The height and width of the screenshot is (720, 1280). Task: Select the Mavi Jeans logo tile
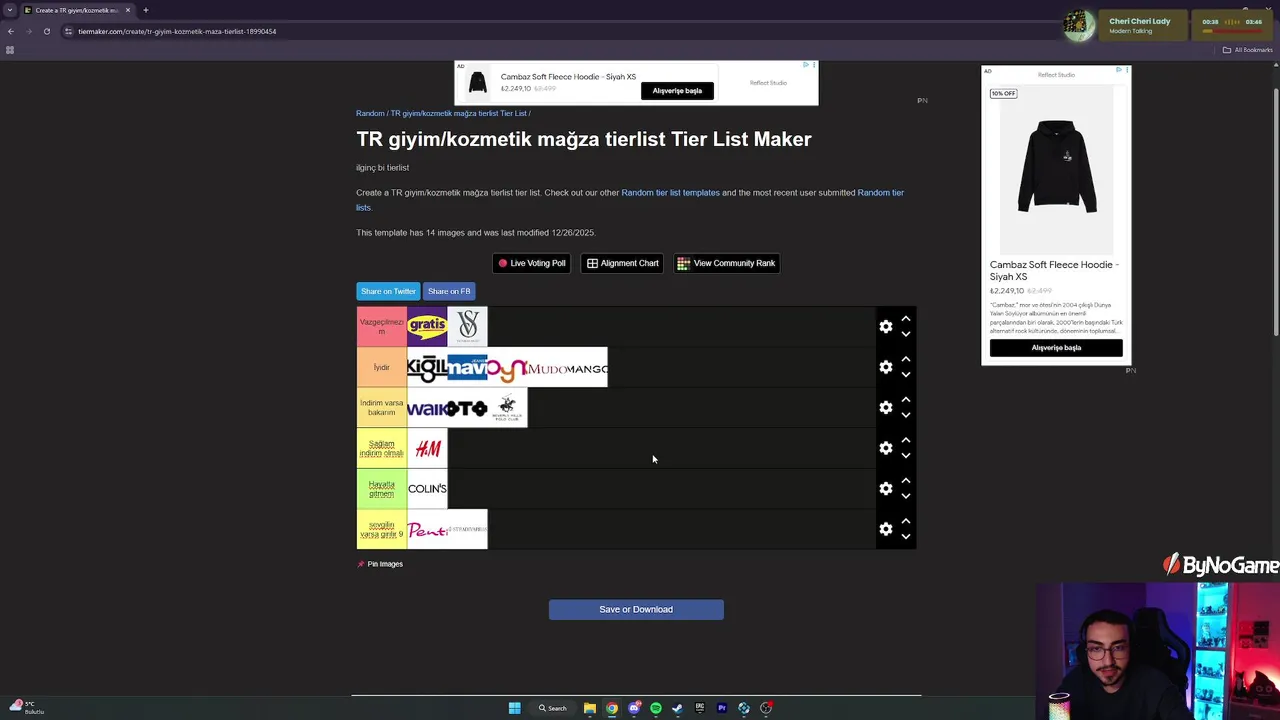coord(467,367)
